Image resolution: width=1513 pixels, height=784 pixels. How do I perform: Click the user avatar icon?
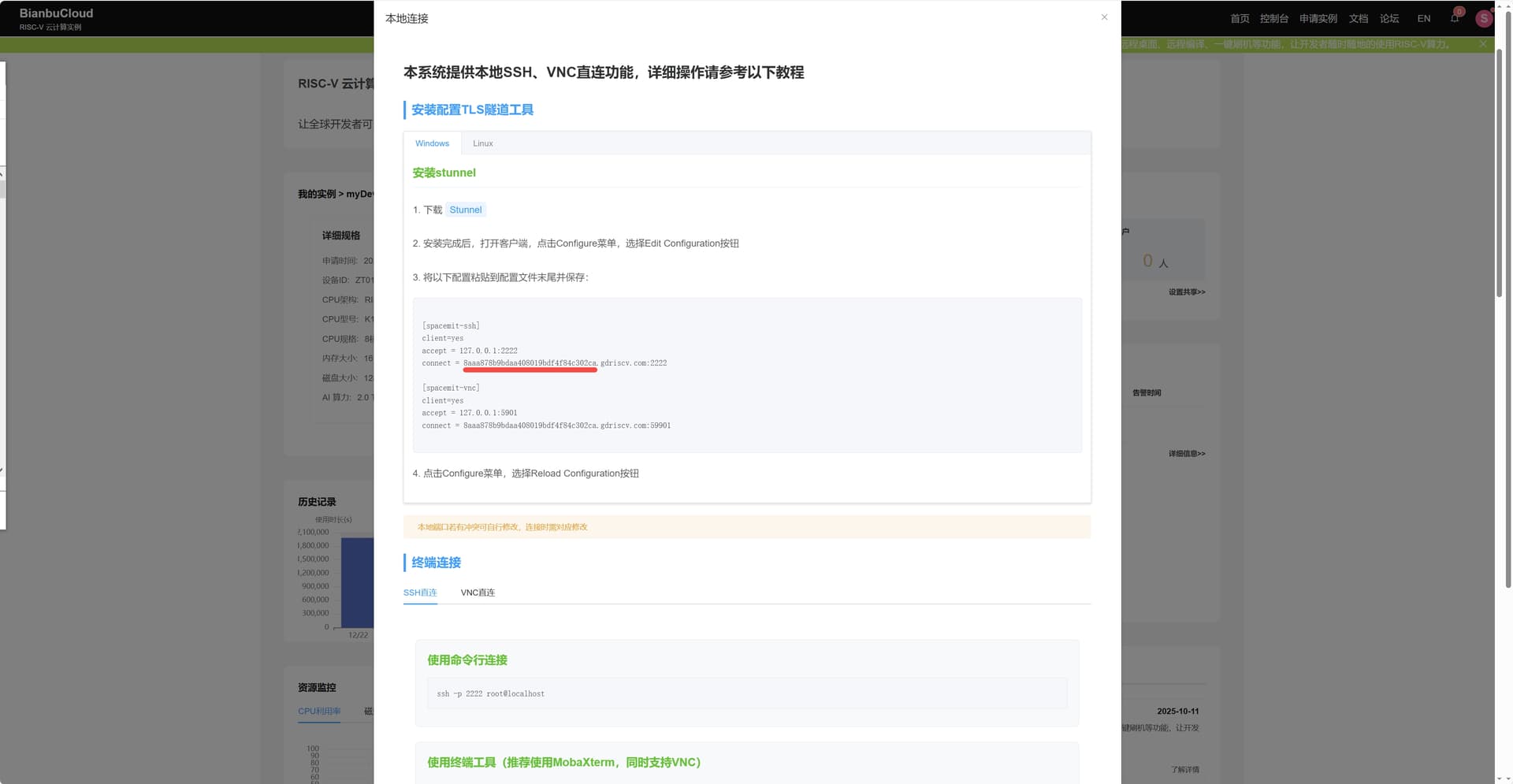click(x=1484, y=19)
